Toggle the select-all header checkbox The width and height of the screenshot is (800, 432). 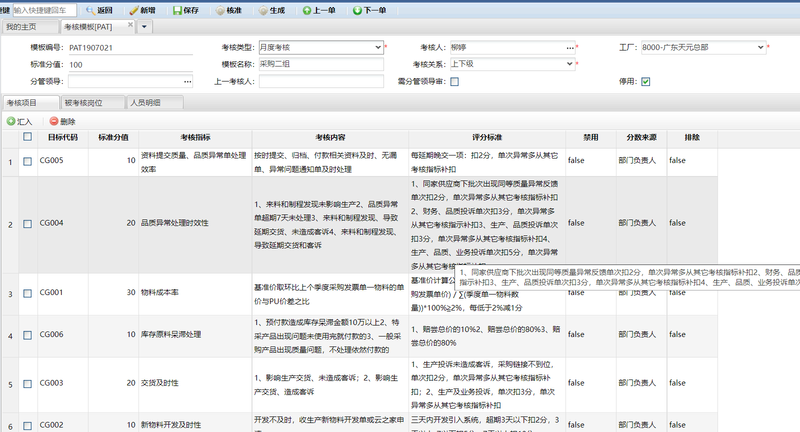[28, 137]
